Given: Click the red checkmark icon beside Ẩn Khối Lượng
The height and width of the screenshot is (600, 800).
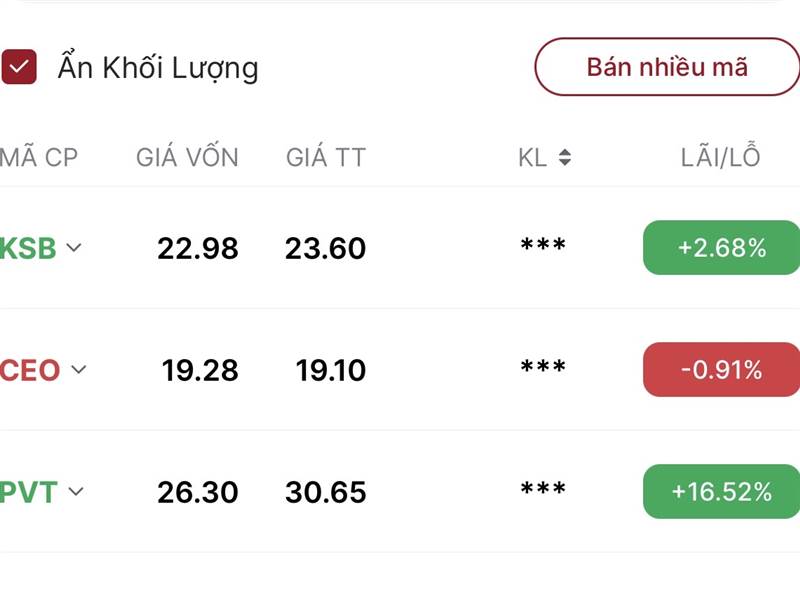Looking at the screenshot, I should coord(21,65).
